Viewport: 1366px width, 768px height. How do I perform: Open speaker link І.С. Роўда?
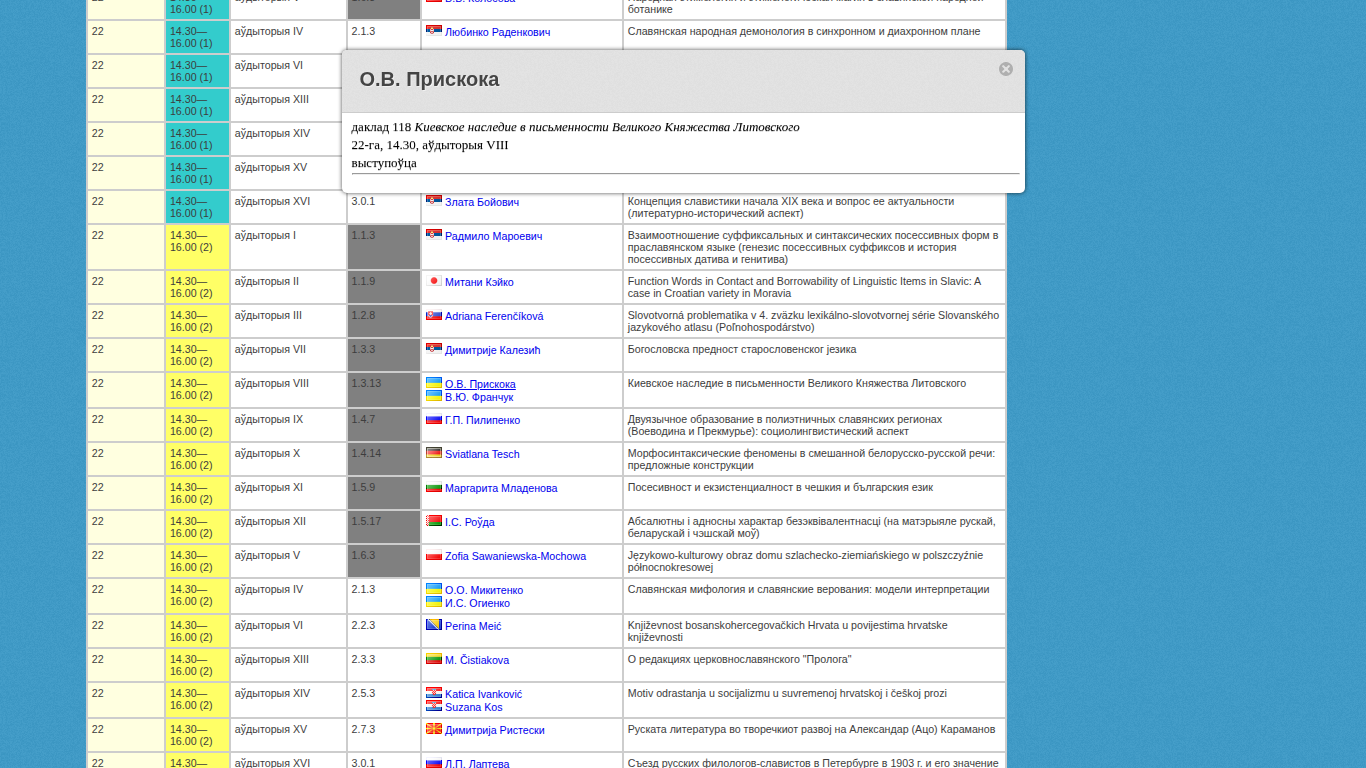click(470, 522)
